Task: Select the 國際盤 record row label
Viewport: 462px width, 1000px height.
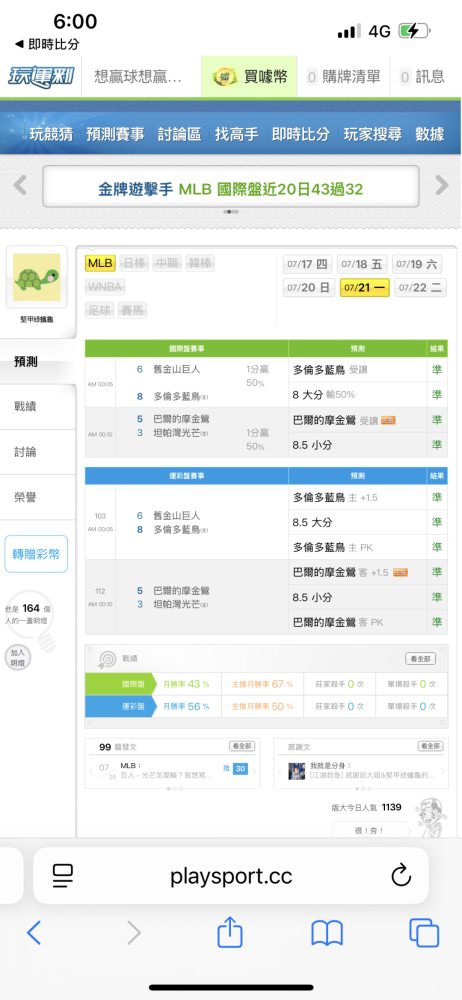Action: [120, 684]
